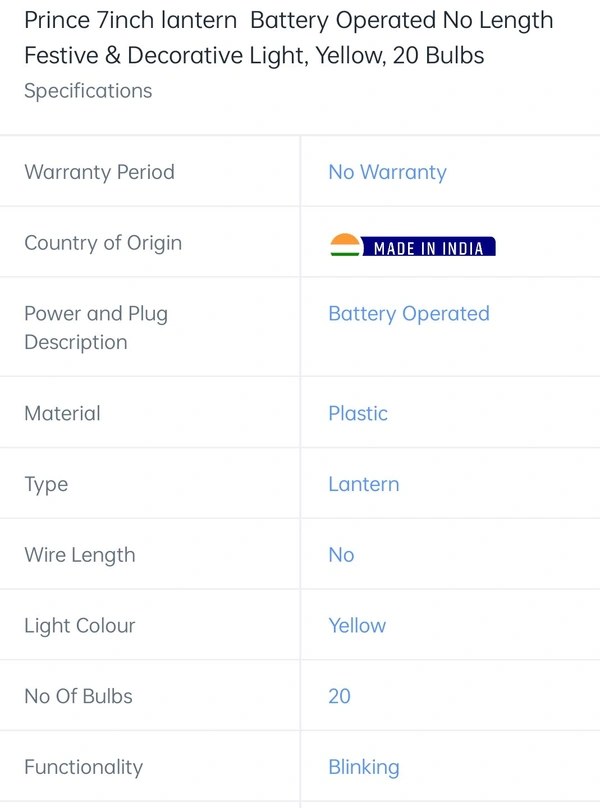Select the Power and Plug Description label
The width and height of the screenshot is (600, 808).
pos(96,328)
